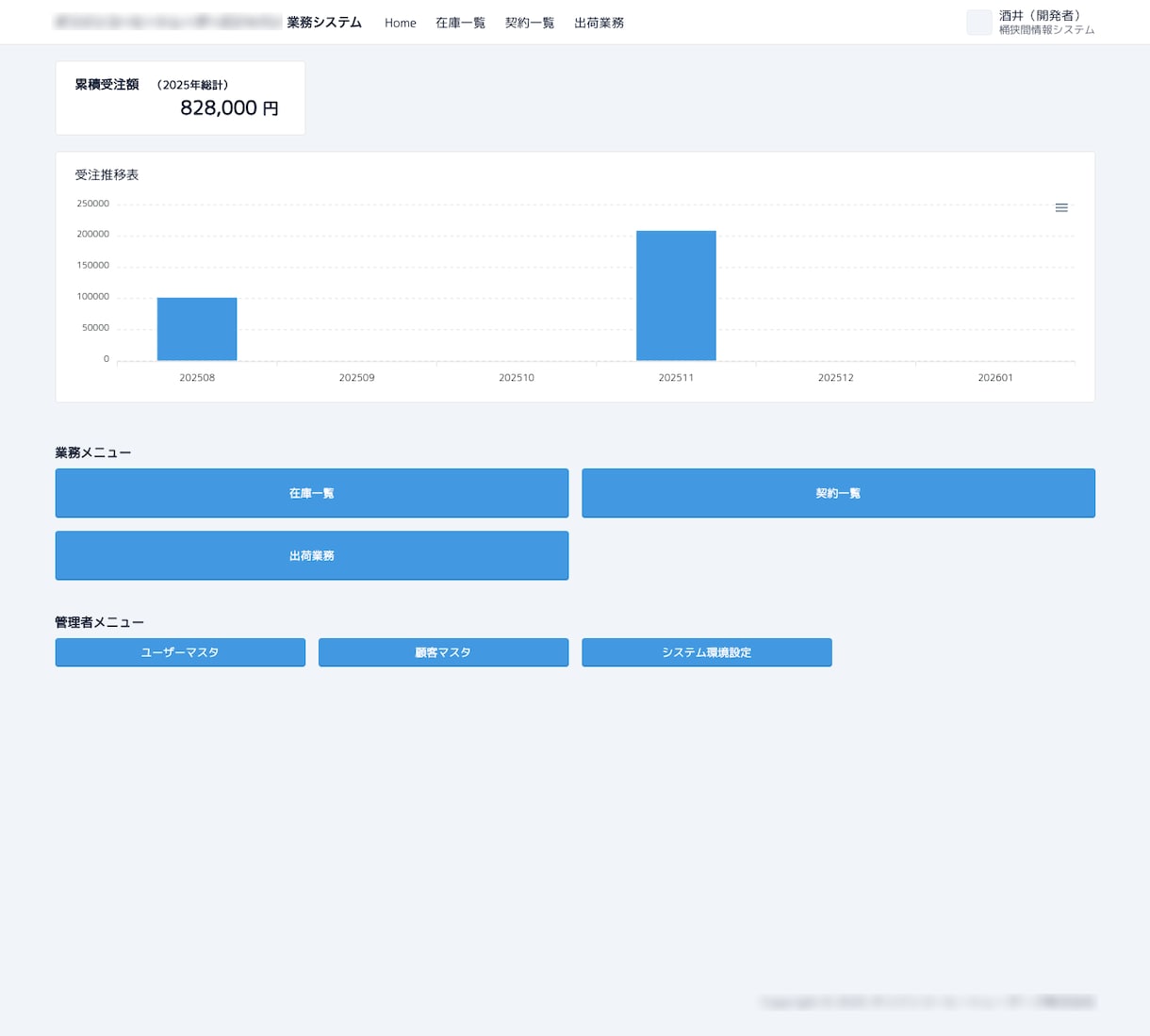The width and height of the screenshot is (1150, 1036).
Task: Click the 202510 axis label
Action: click(517, 377)
